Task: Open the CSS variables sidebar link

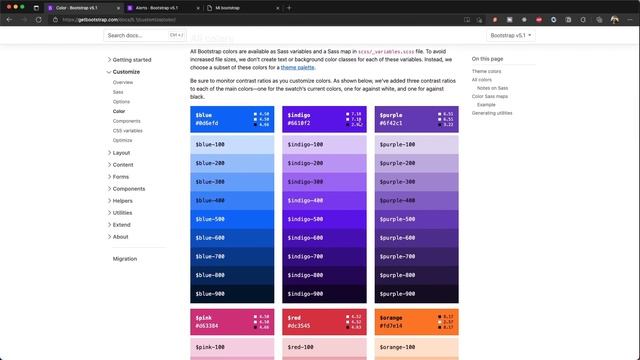Action: [127, 131]
